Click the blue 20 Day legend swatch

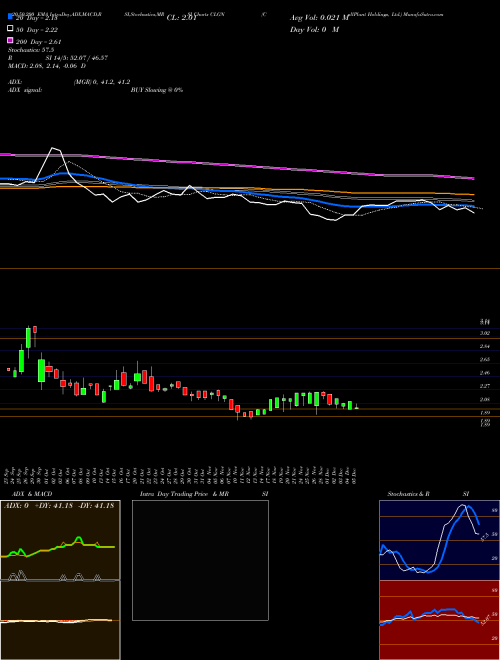coord(10,17)
